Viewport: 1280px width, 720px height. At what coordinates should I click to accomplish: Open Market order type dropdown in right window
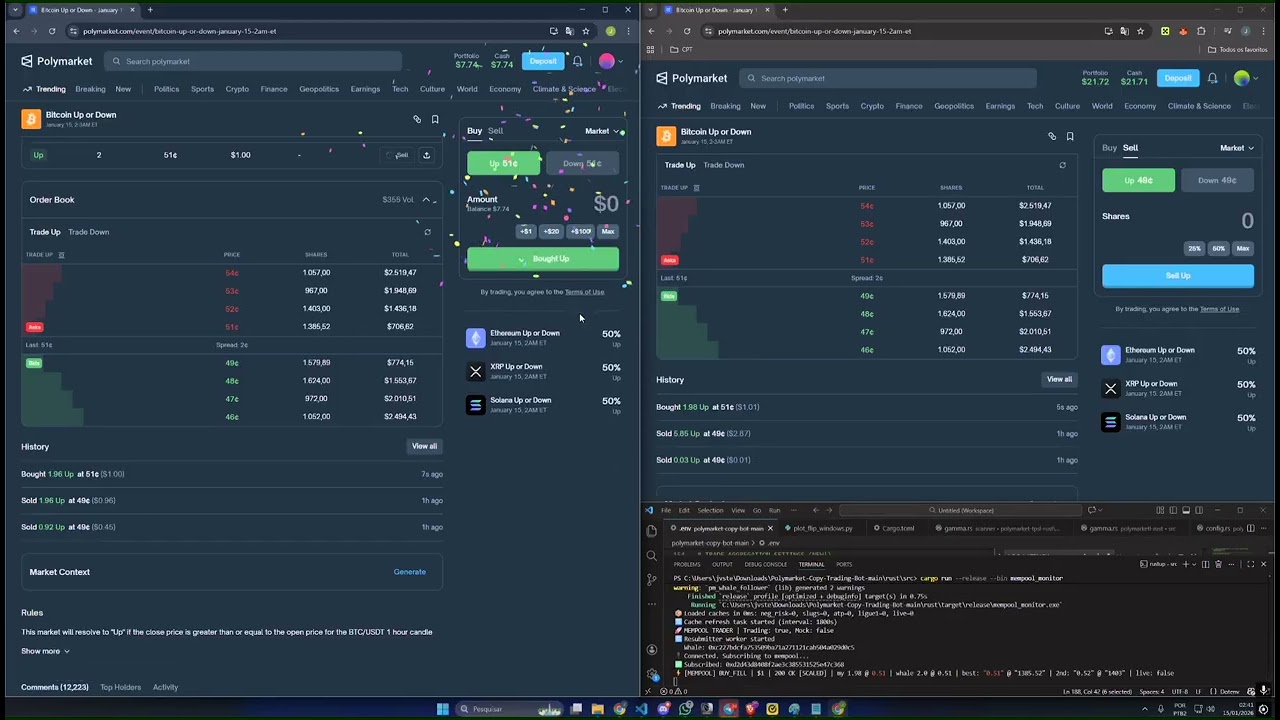pyautogui.click(x=1237, y=148)
